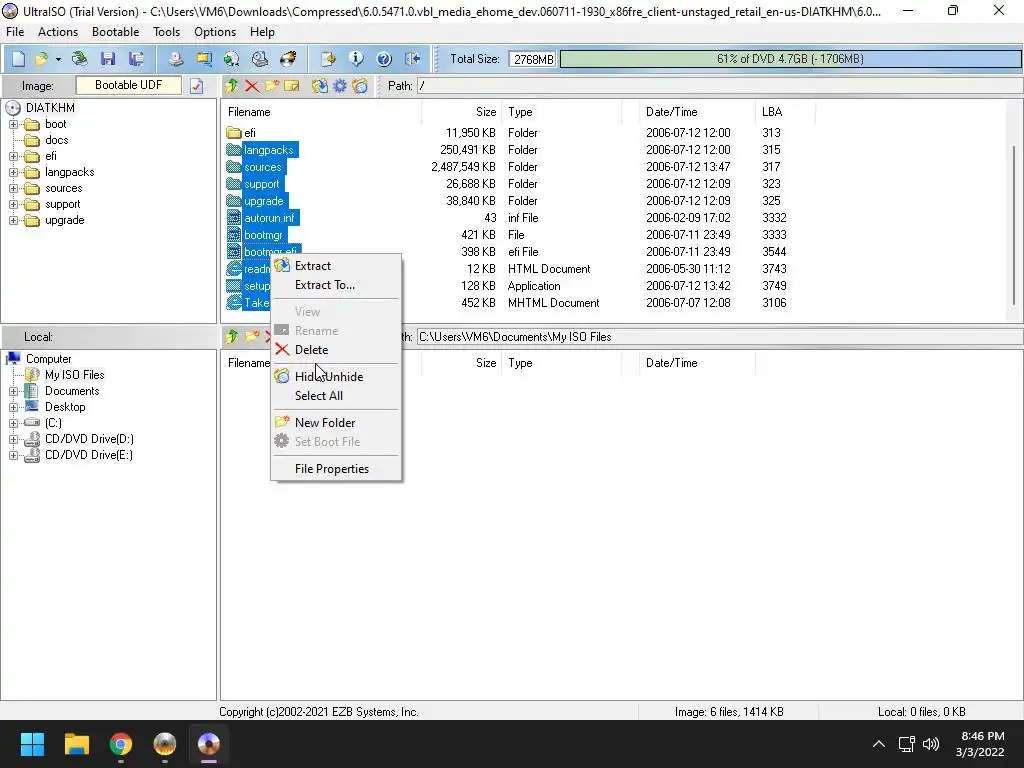Screen dimensions: 1024x768
Task: Click the Mount to Virtual Drive icon
Action: (260, 59)
